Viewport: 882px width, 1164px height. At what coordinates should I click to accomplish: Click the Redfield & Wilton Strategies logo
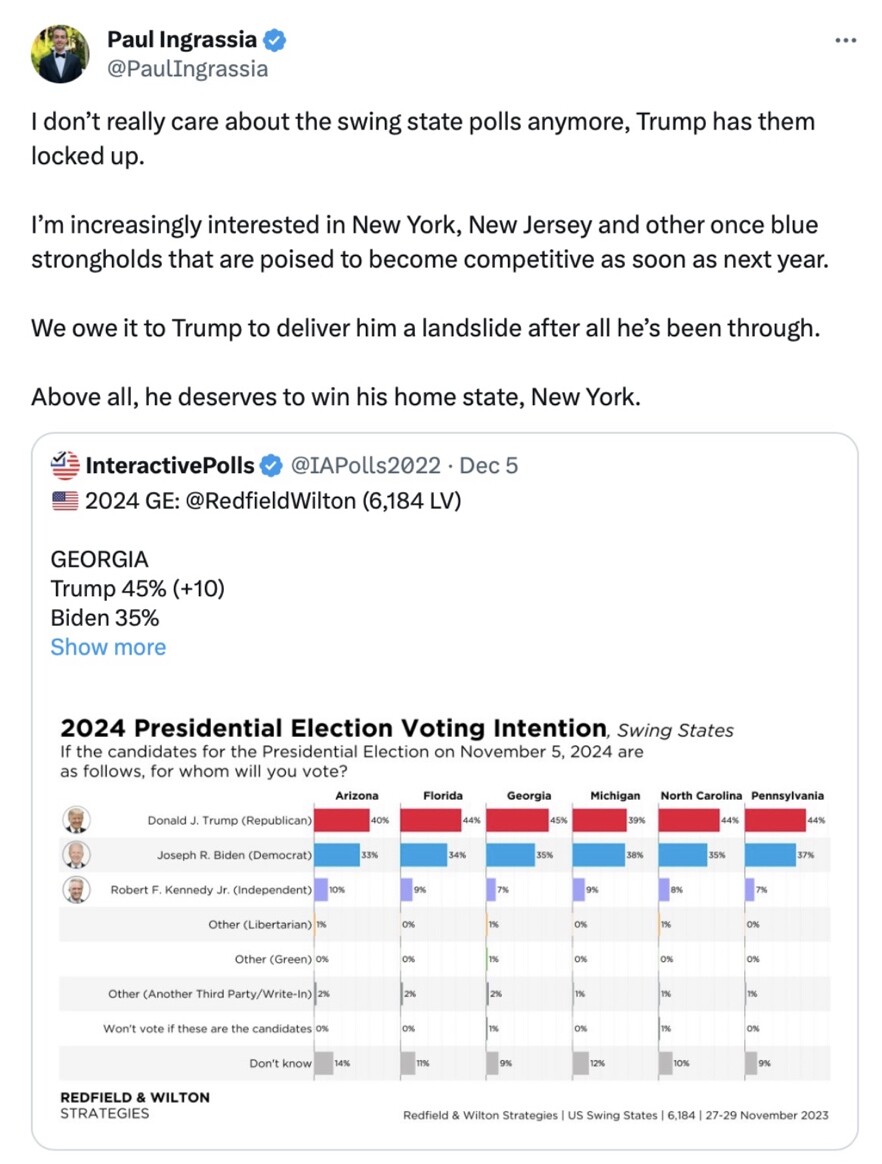pos(135,1105)
